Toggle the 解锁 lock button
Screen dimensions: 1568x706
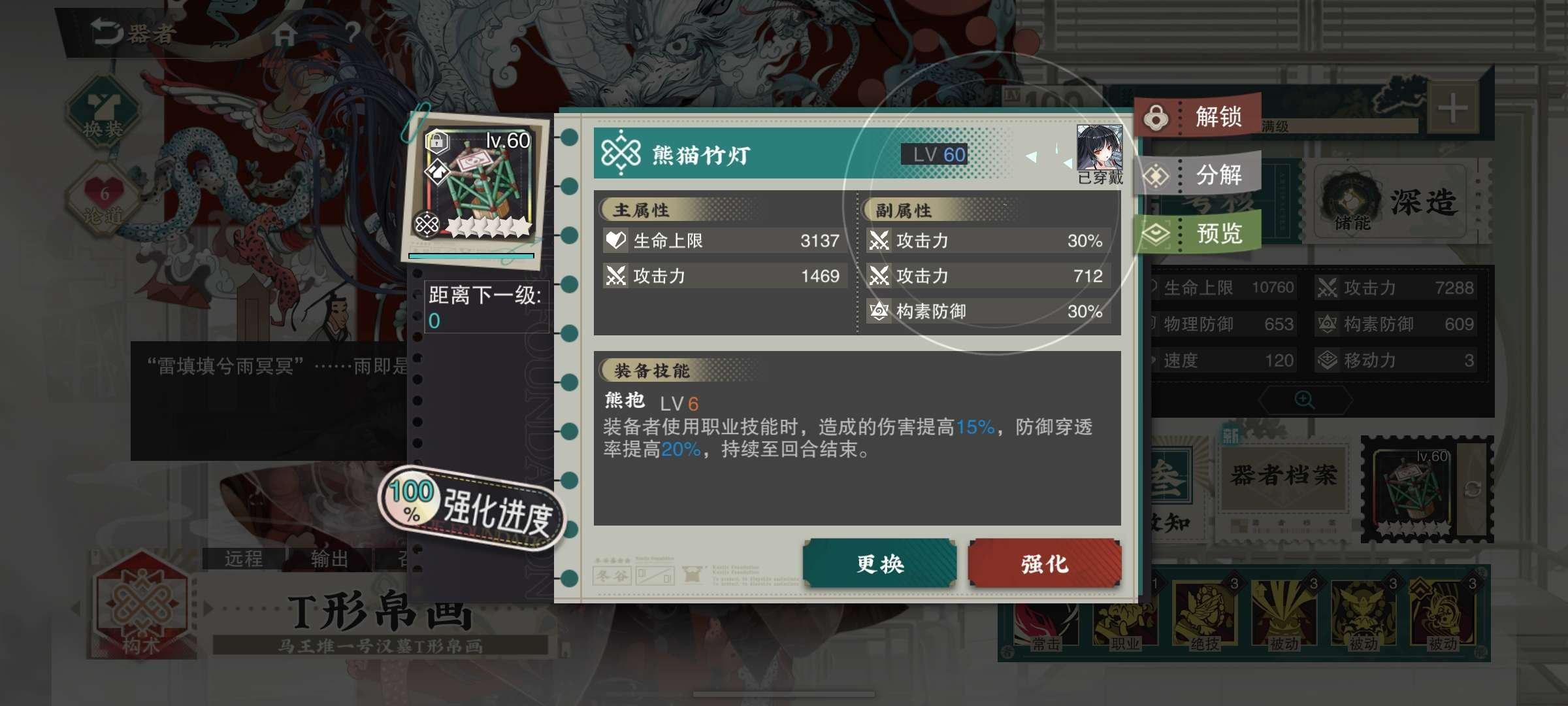1198,117
